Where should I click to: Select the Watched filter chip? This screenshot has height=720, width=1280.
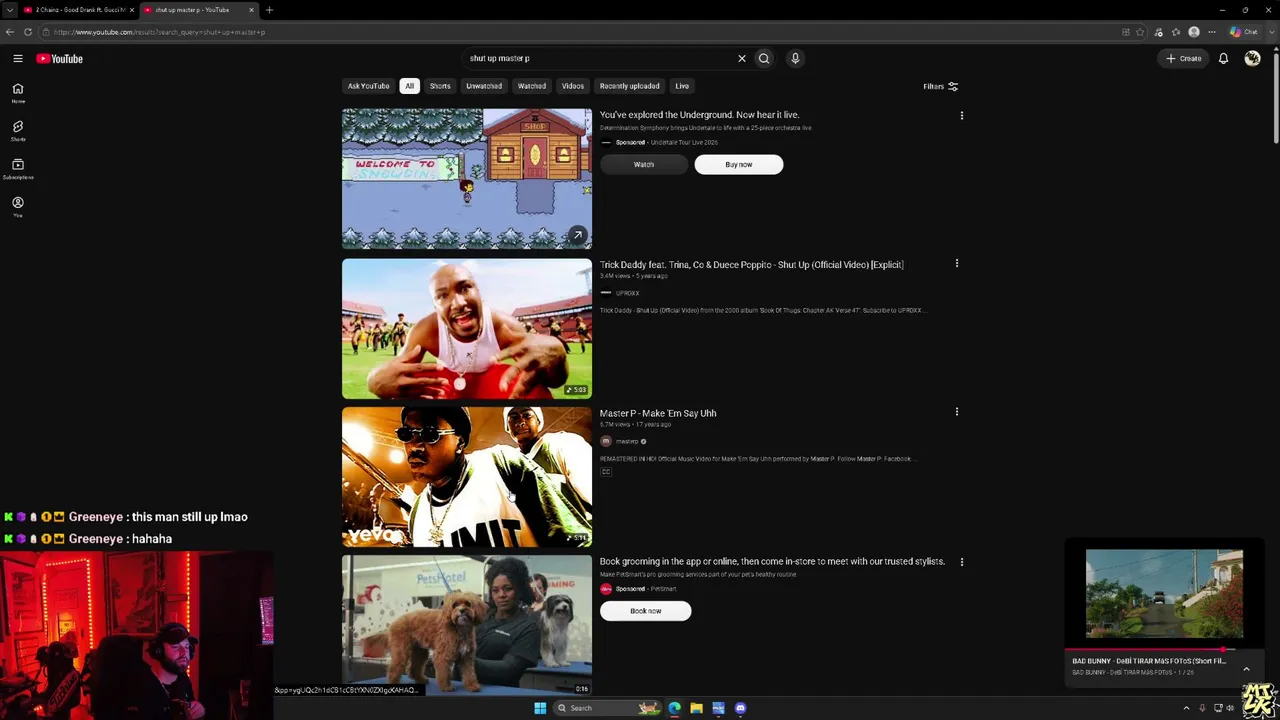(x=532, y=86)
